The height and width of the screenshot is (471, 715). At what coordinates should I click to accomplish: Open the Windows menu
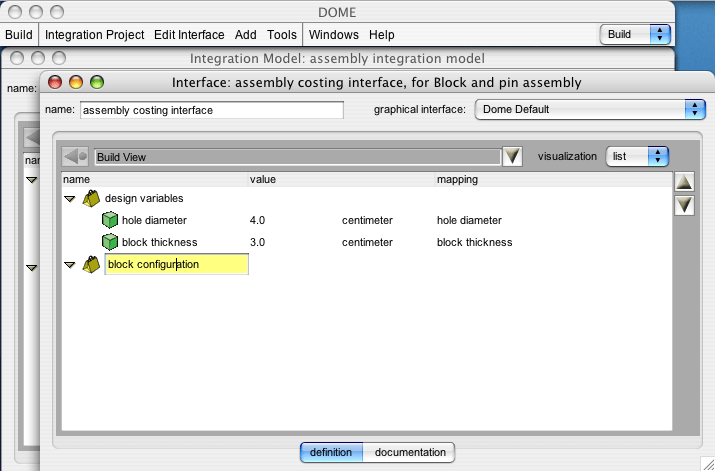tap(334, 35)
